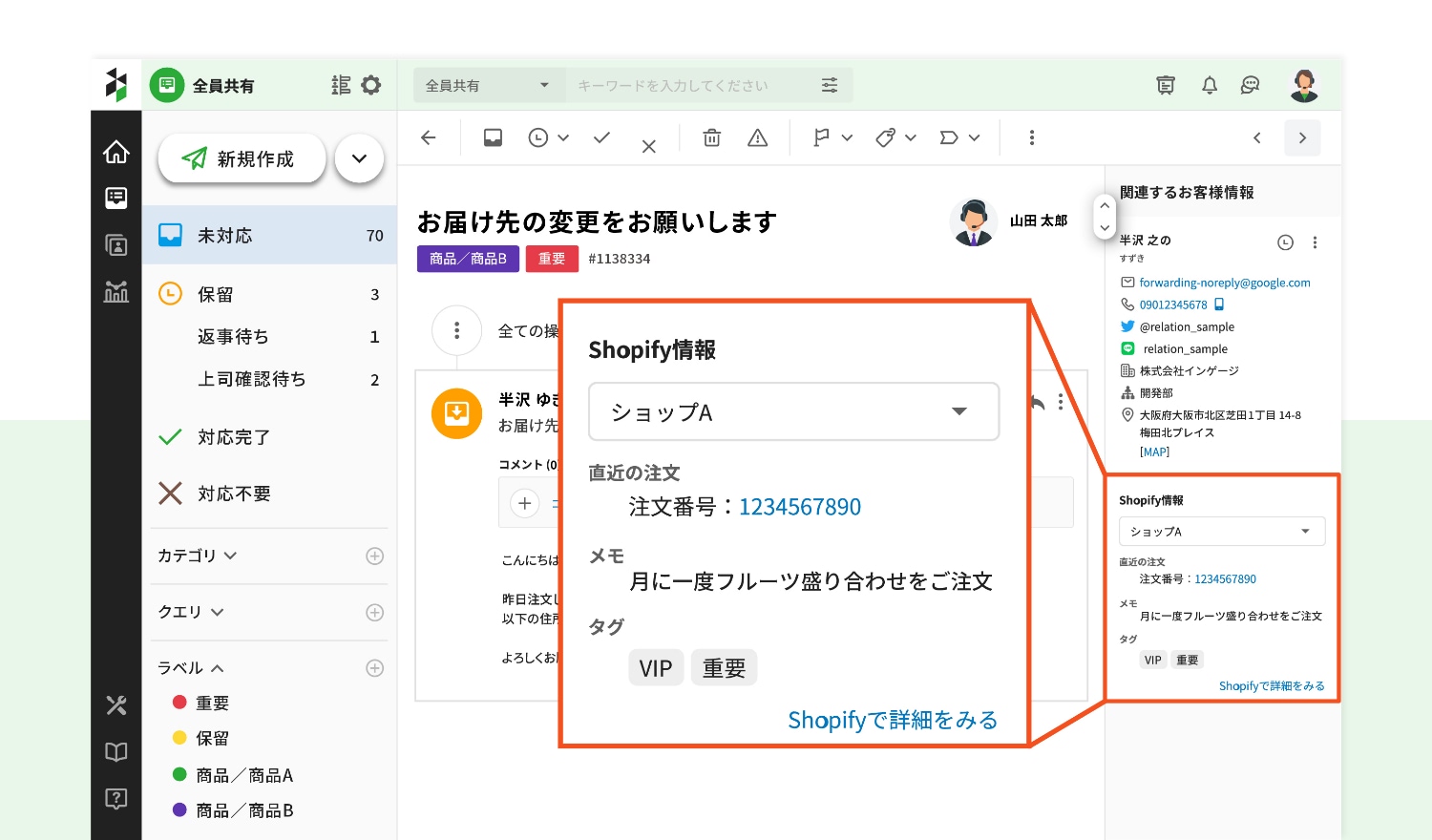Open the notification bell icon
The width and height of the screenshot is (1432, 840).
(x=1209, y=85)
